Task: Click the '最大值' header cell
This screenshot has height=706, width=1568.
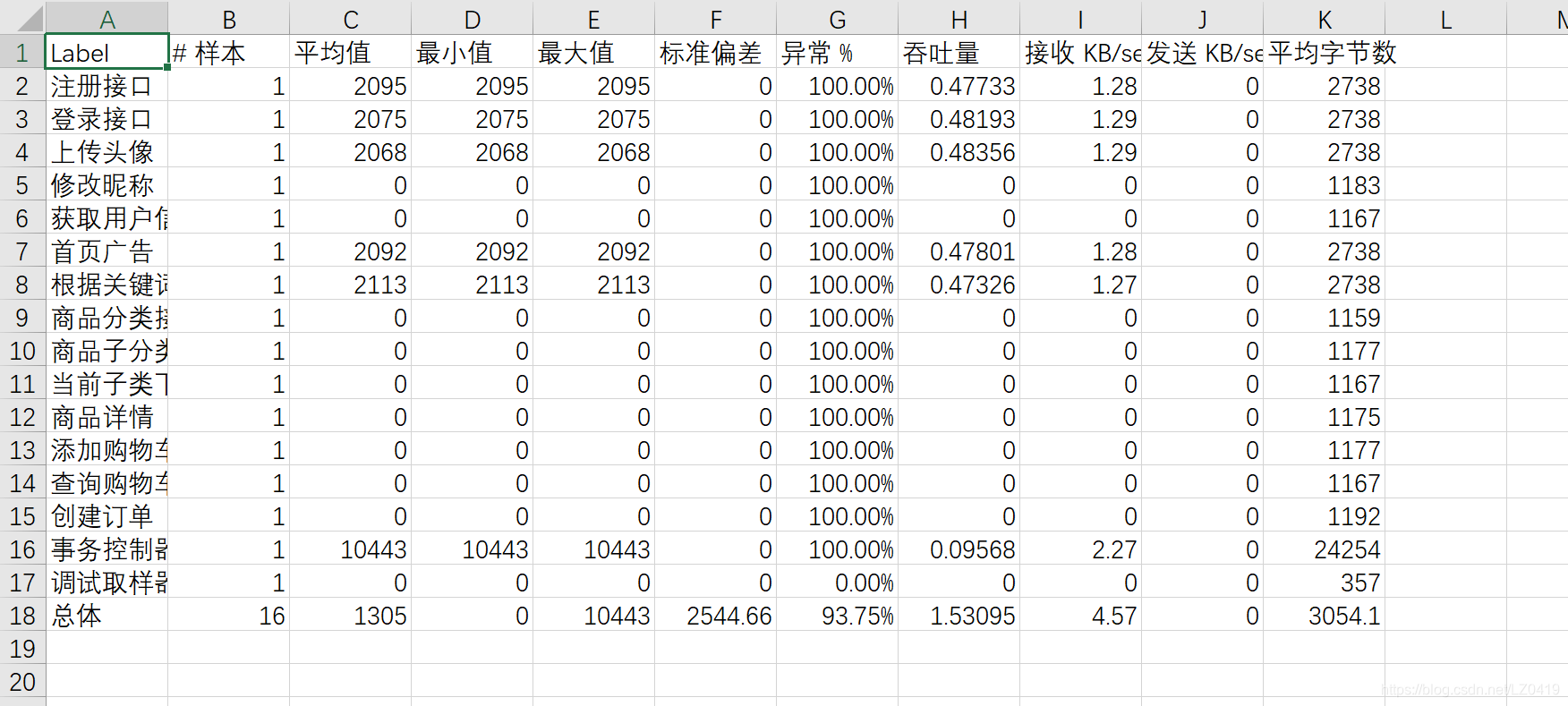Action: coord(593,52)
